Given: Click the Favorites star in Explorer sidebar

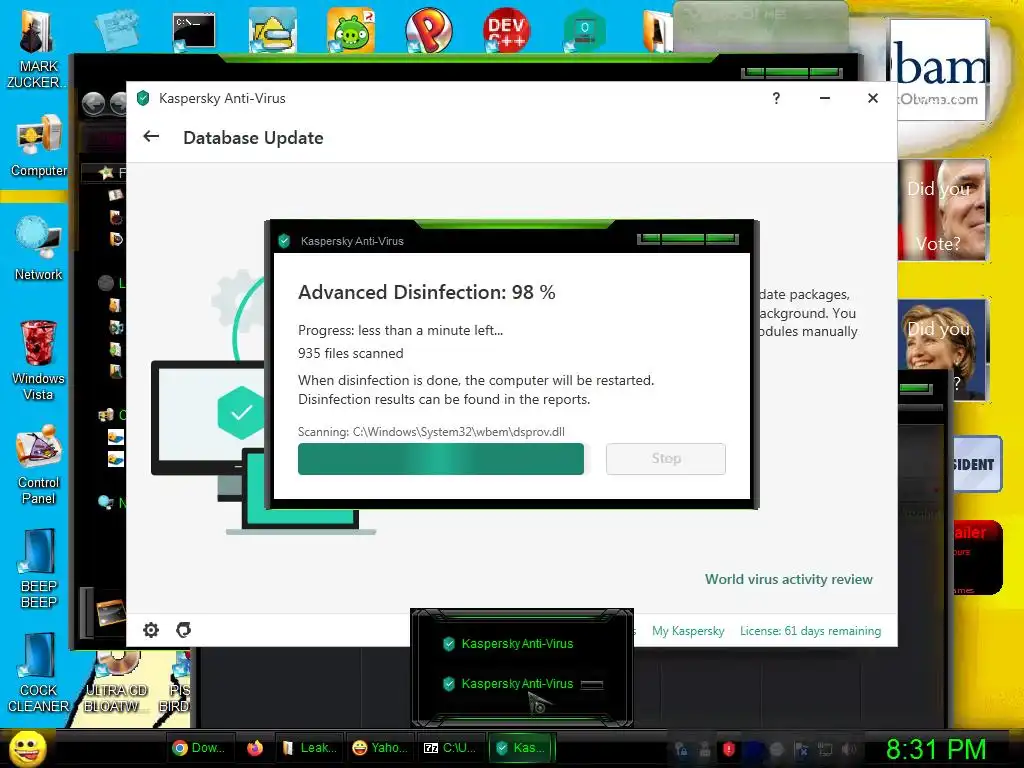Looking at the screenshot, I should (x=106, y=172).
